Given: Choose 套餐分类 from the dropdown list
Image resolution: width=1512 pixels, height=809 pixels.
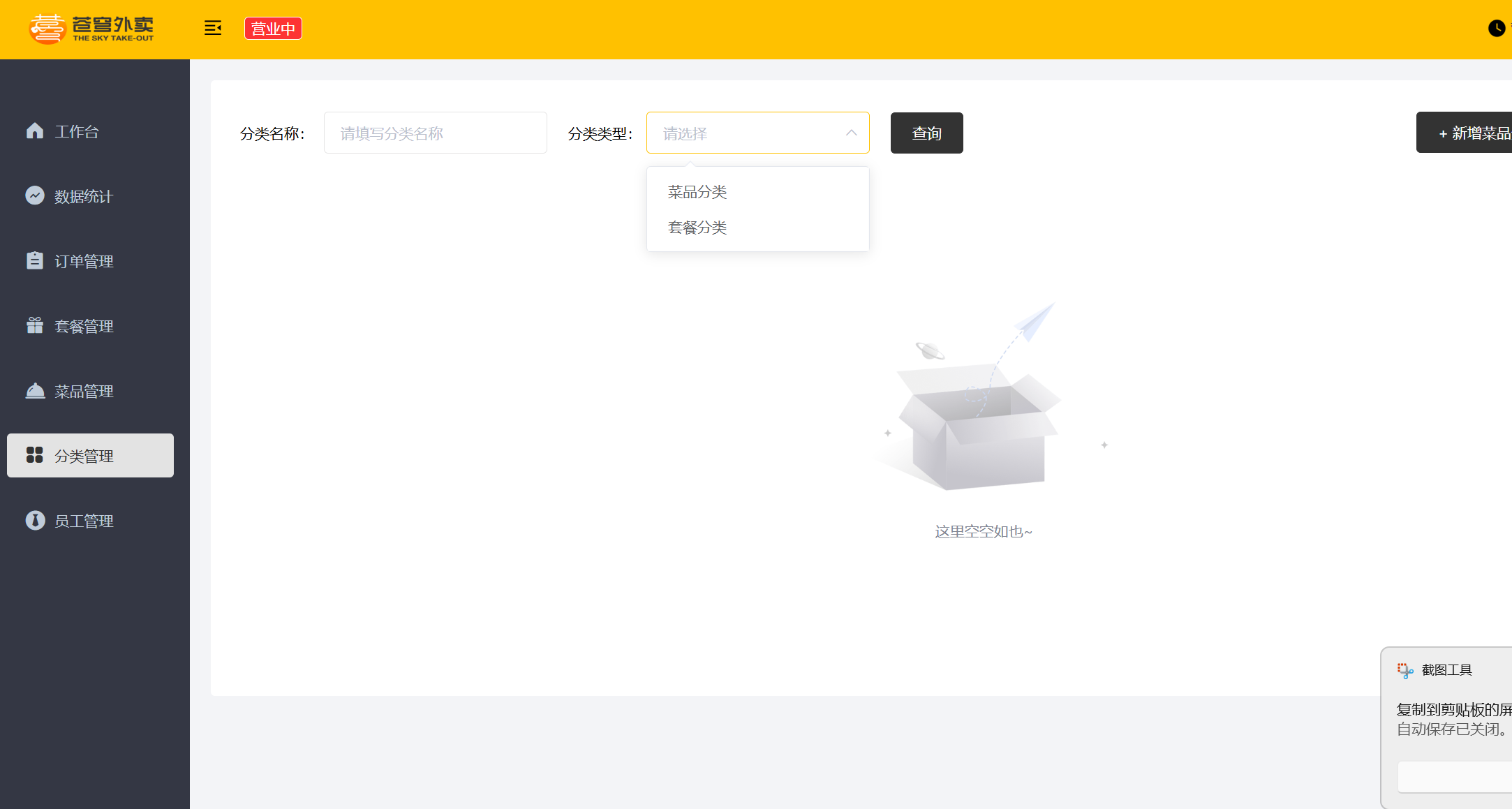Looking at the screenshot, I should (x=697, y=228).
